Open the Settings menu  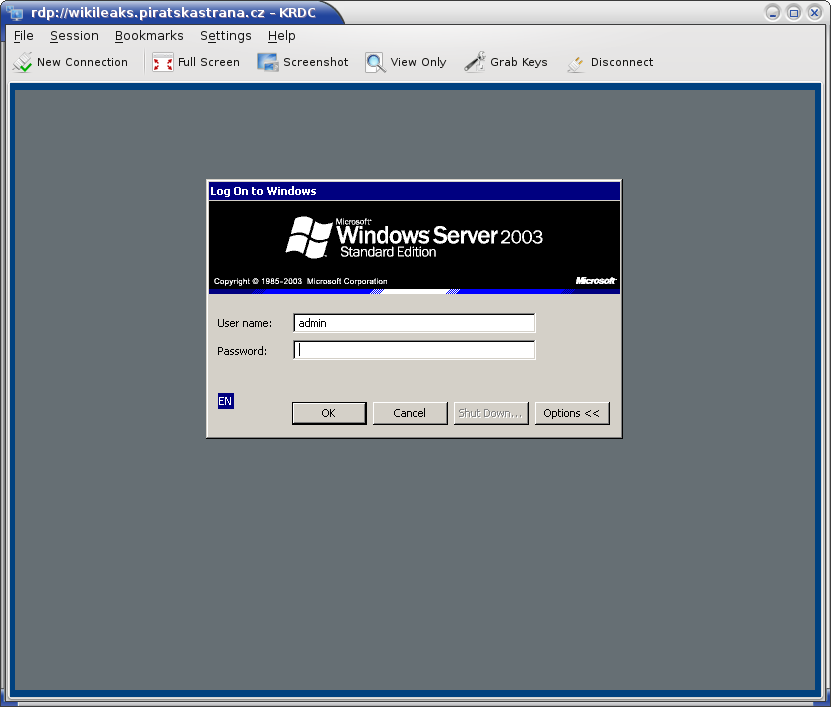[x=225, y=36]
